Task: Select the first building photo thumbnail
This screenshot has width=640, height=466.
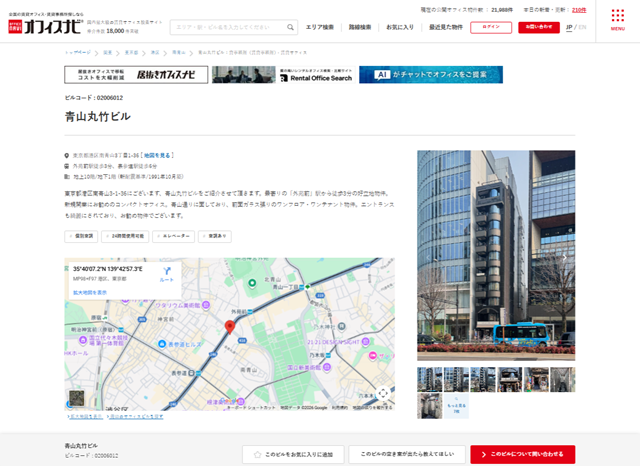Action: pyautogui.click(x=429, y=379)
